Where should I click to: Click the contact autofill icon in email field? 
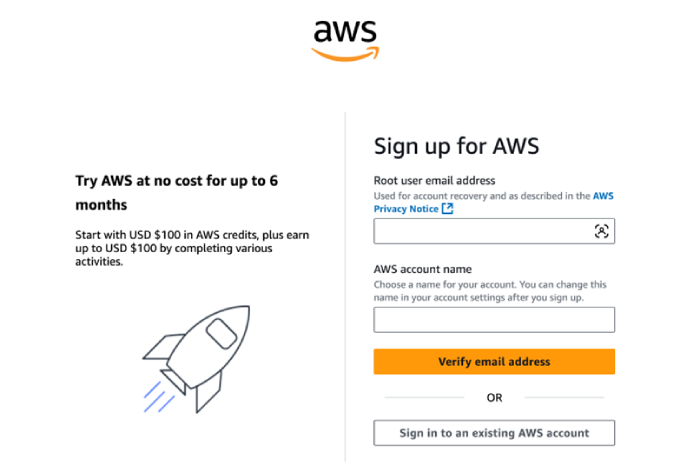click(x=601, y=231)
